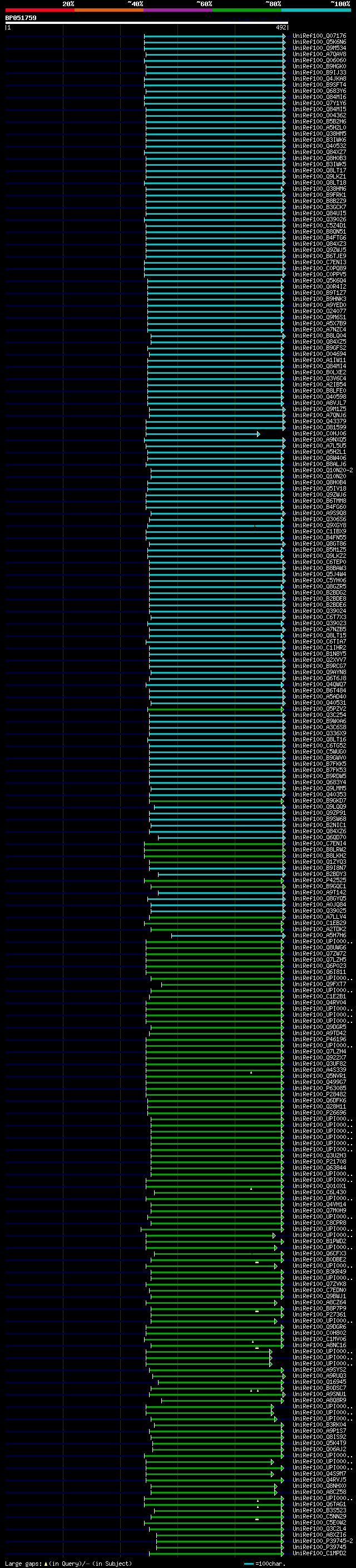Select the UniRef100_B9FRK1 entry
Image resolution: width=356 pixels, height=1568 pixels.
[x=319, y=195]
